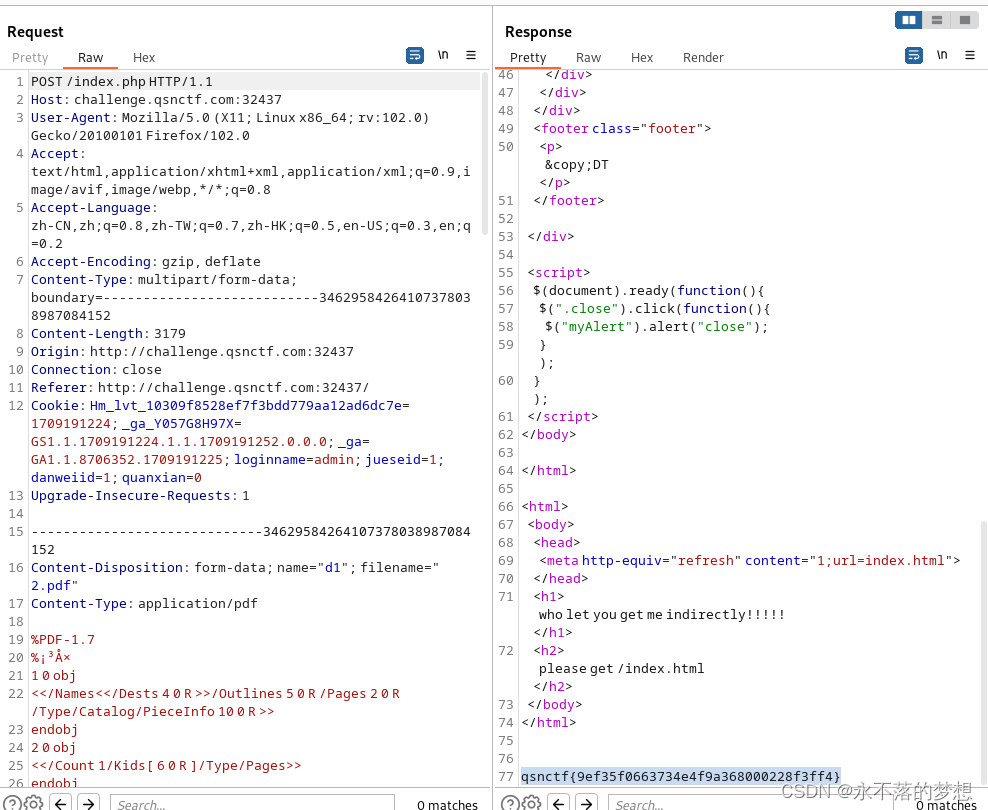Open Request panel hamburger options menu
This screenshot has width=988, height=810.
tap(471, 55)
